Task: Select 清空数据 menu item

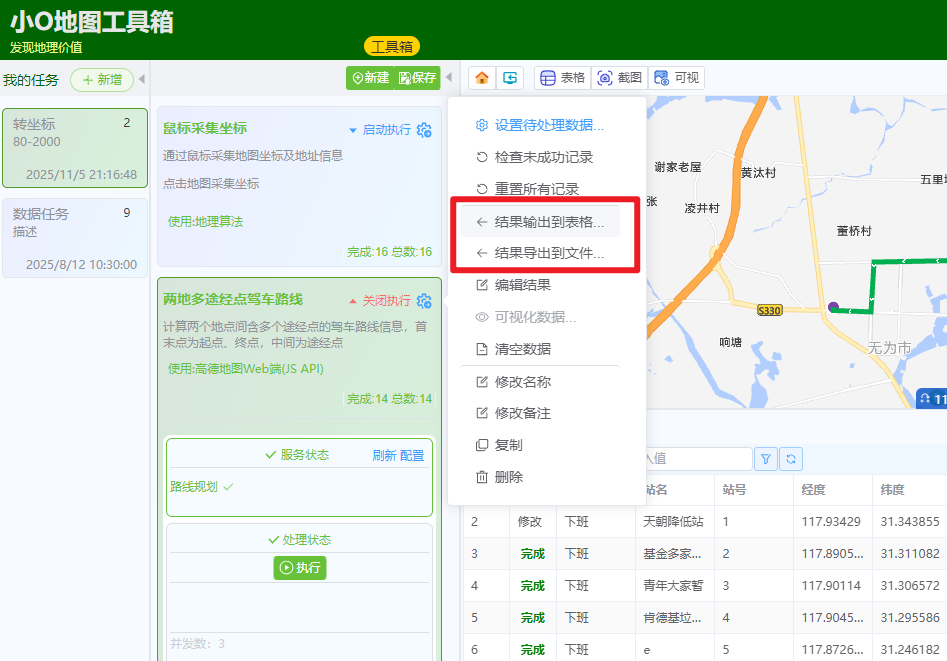Action: [540, 349]
